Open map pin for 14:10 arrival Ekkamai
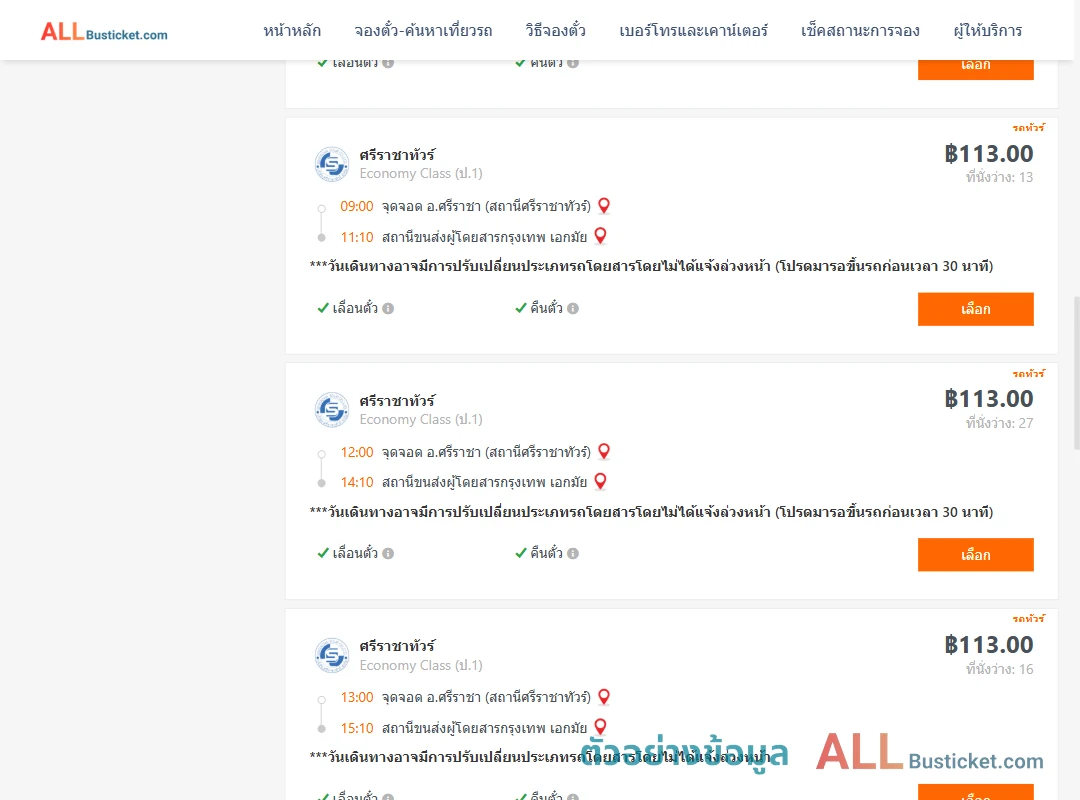 pyautogui.click(x=601, y=482)
